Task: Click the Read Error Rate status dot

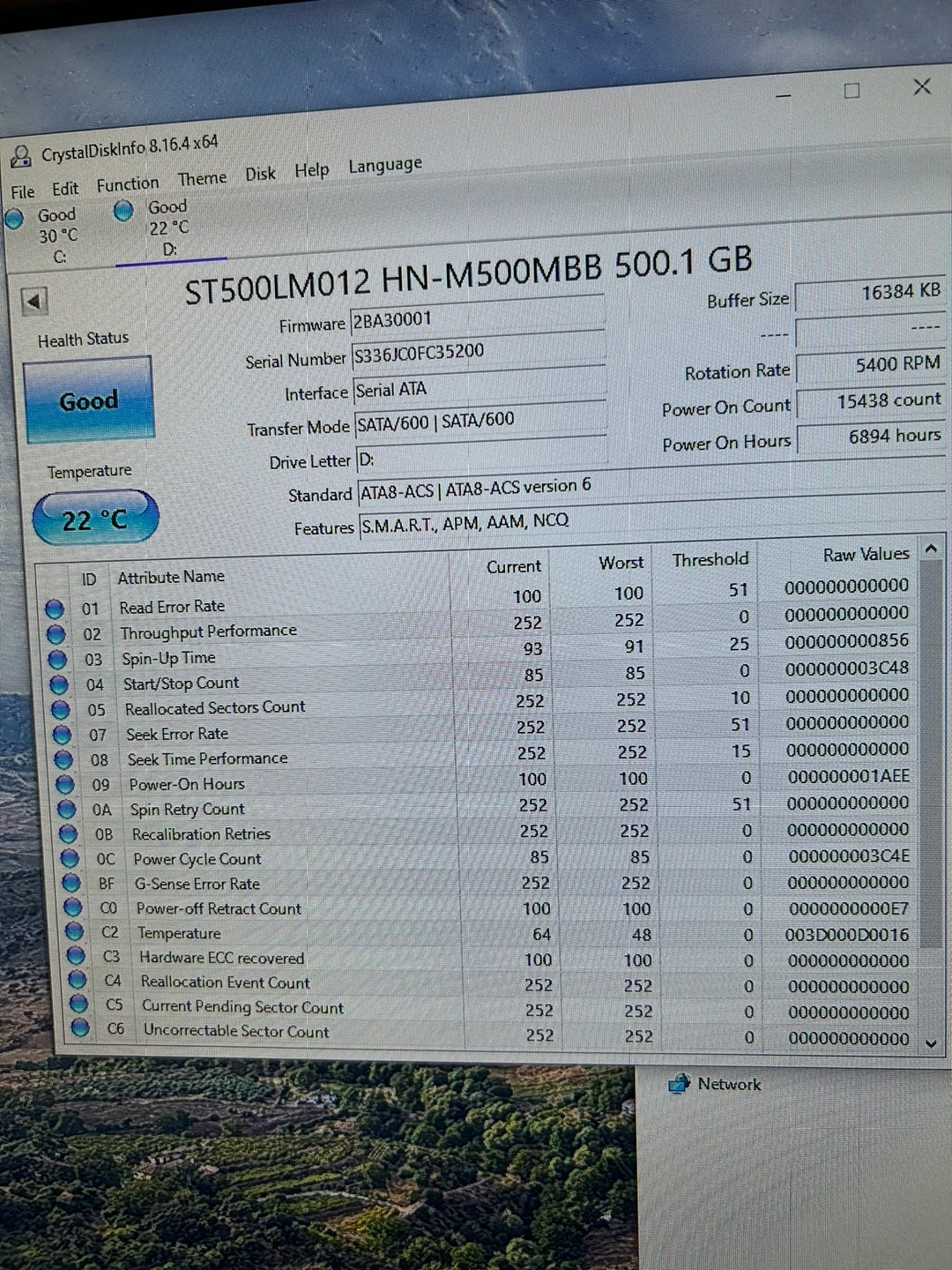Action: click(x=55, y=609)
